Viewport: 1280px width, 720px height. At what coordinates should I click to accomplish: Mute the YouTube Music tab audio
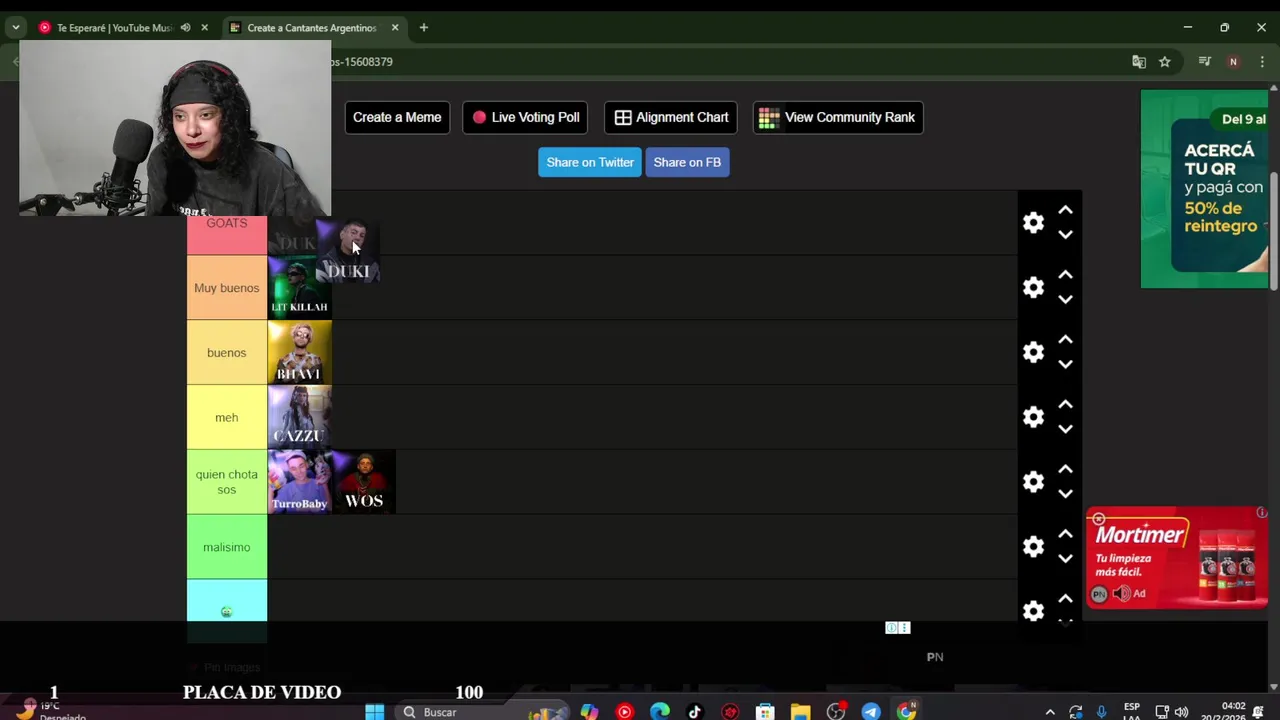click(185, 28)
